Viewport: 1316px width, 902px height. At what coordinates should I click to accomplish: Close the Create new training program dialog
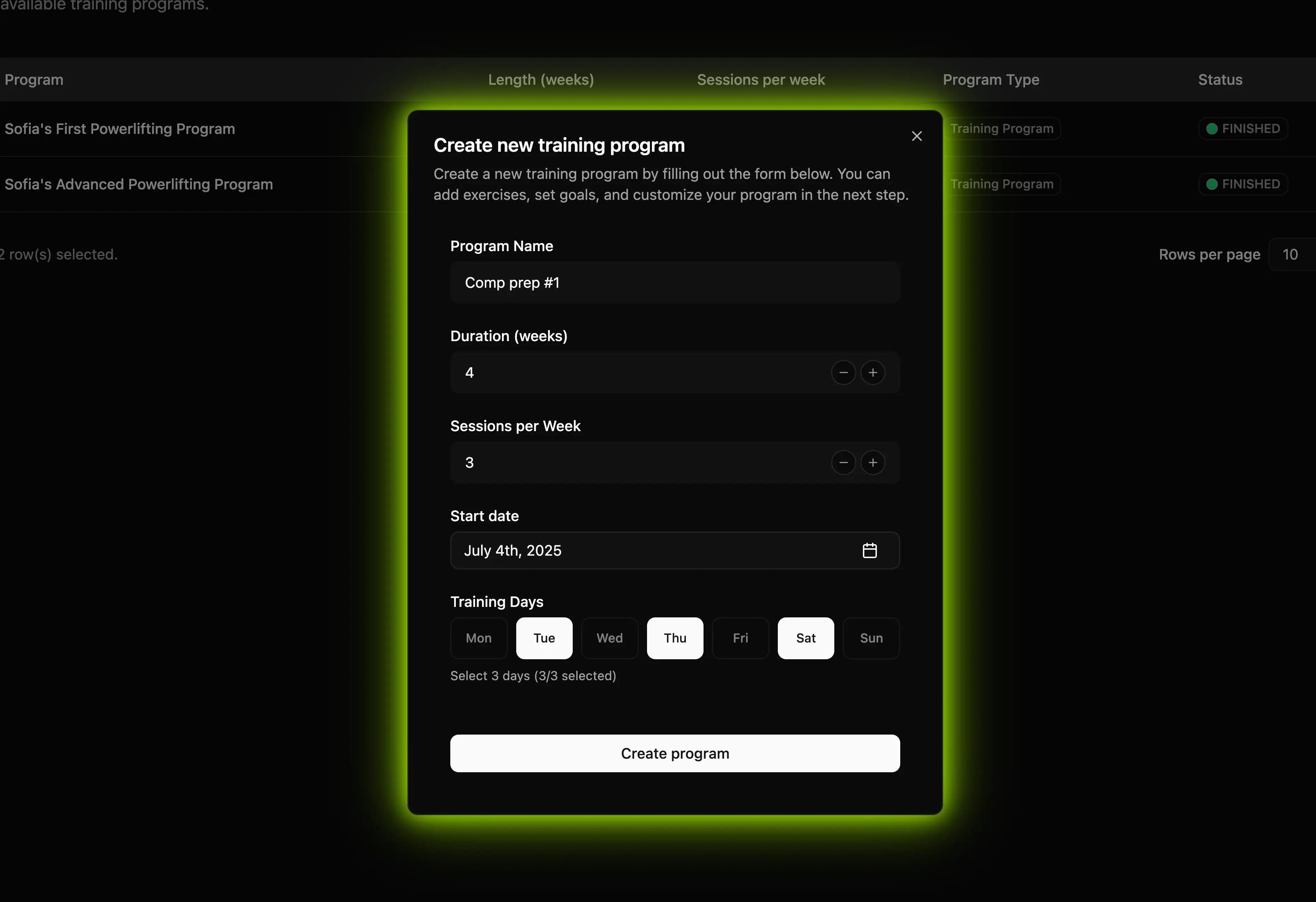(x=917, y=136)
